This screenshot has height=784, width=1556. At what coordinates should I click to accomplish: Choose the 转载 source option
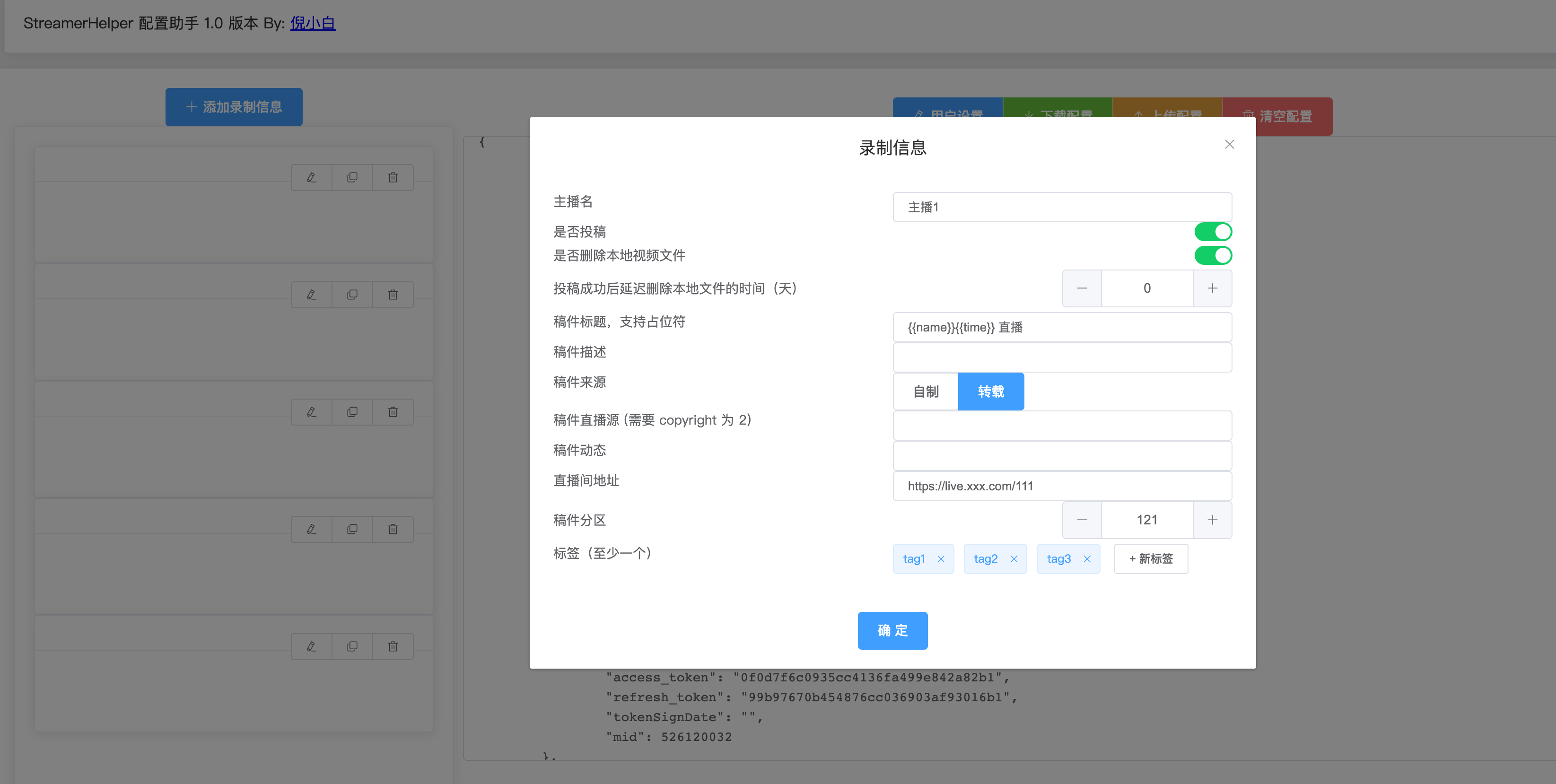point(991,392)
